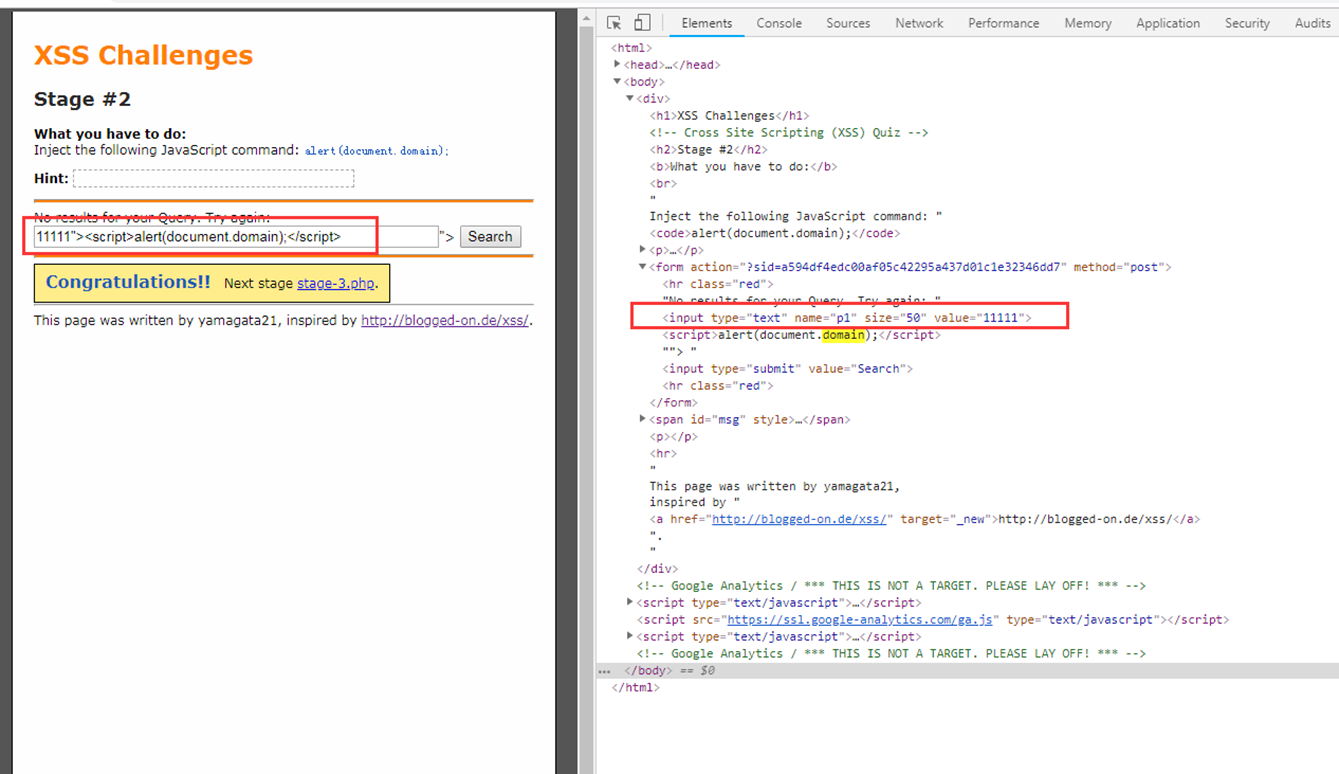1339x774 pixels.
Task: Toggle the device toolbar icon
Action: tap(642, 23)
